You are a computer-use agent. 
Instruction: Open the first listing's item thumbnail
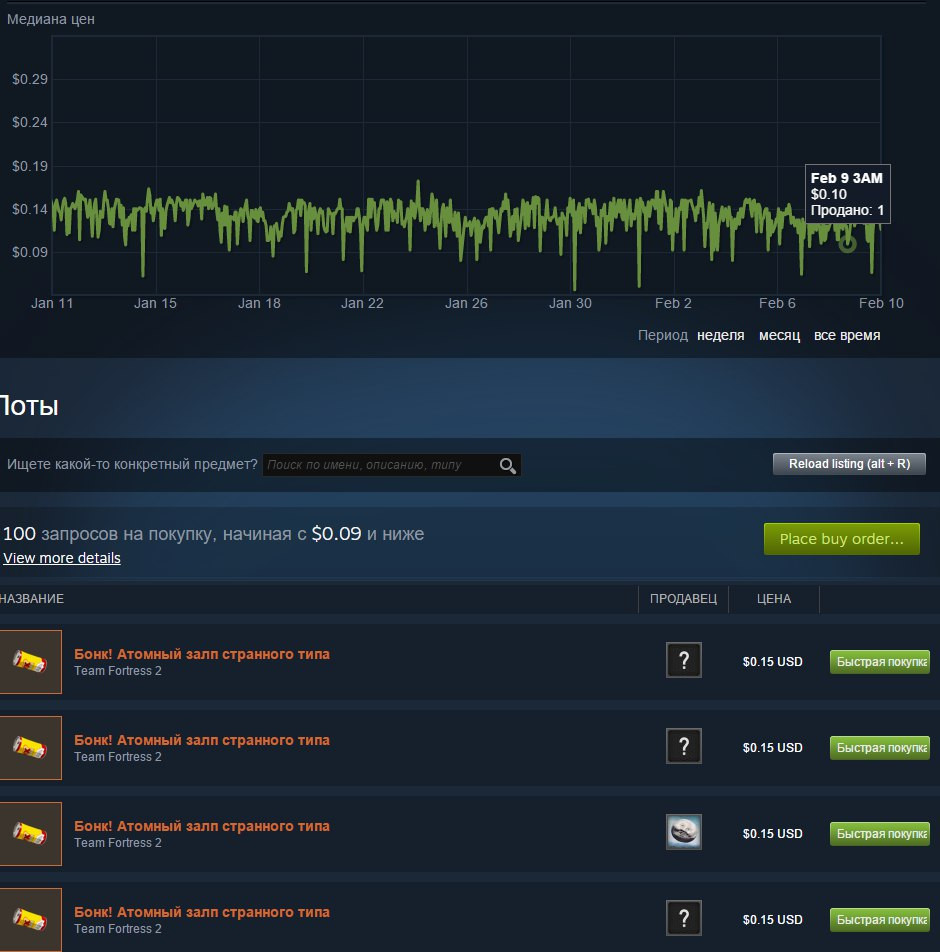[31, 661]
